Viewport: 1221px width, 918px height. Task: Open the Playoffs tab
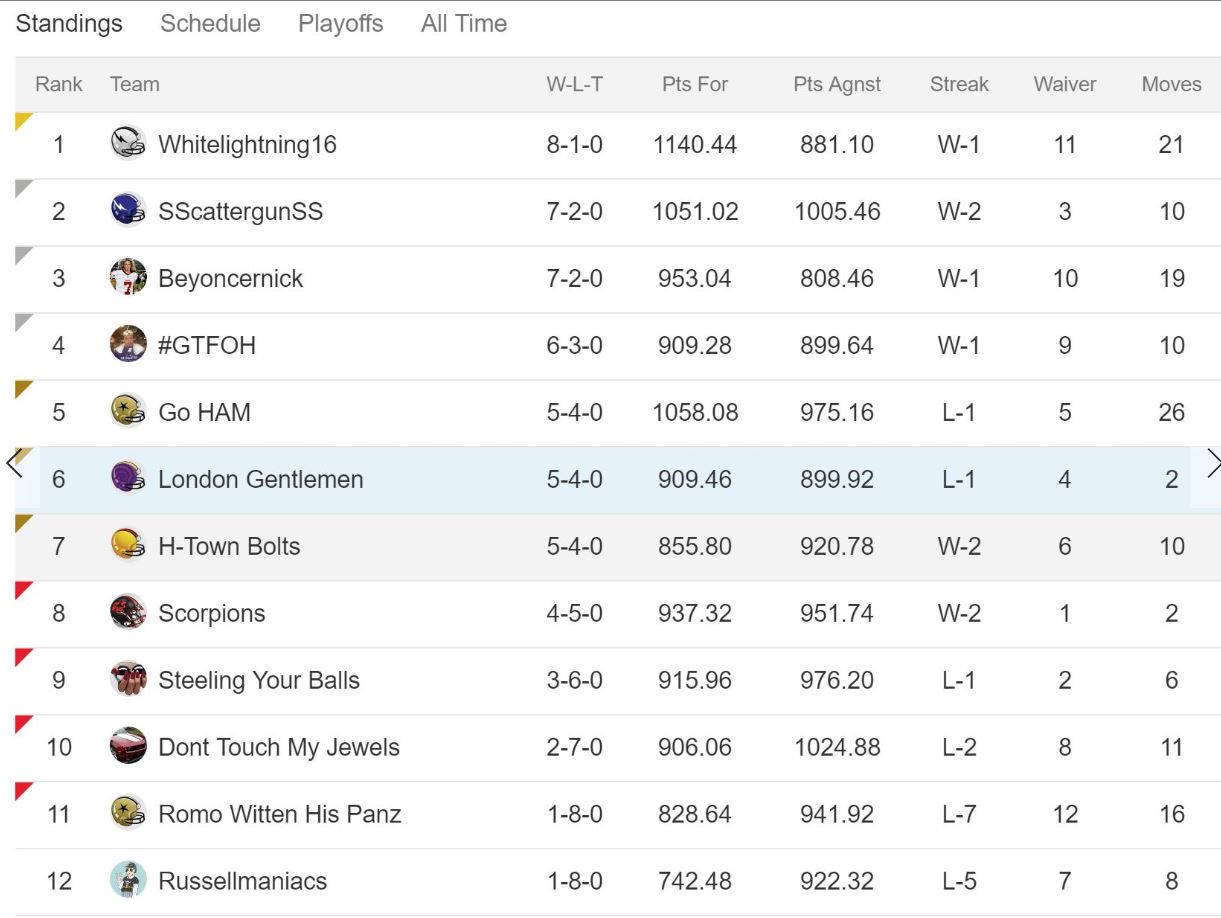340,24
